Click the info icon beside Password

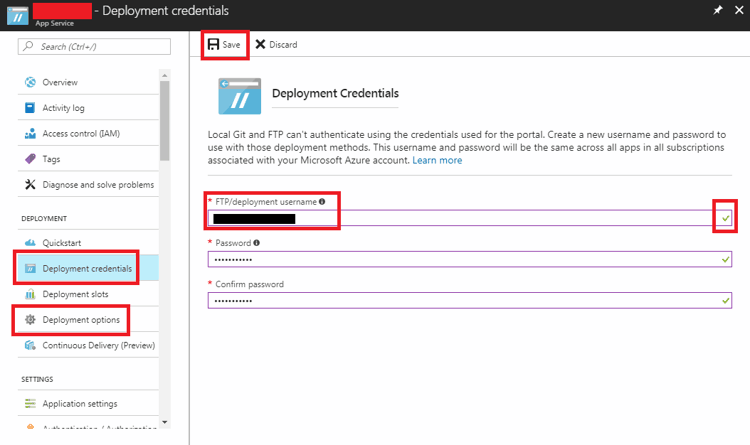pos(256,243)
